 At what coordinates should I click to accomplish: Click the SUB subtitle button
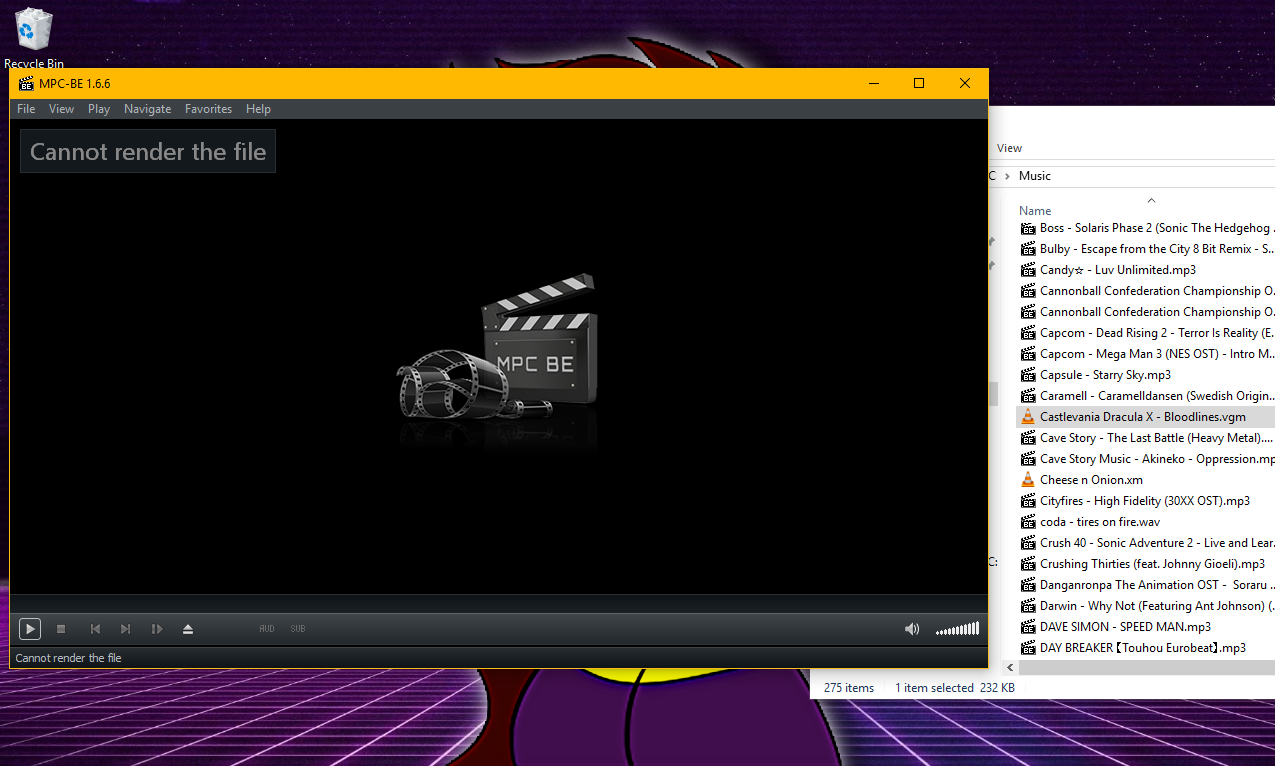tap(298, 629)
